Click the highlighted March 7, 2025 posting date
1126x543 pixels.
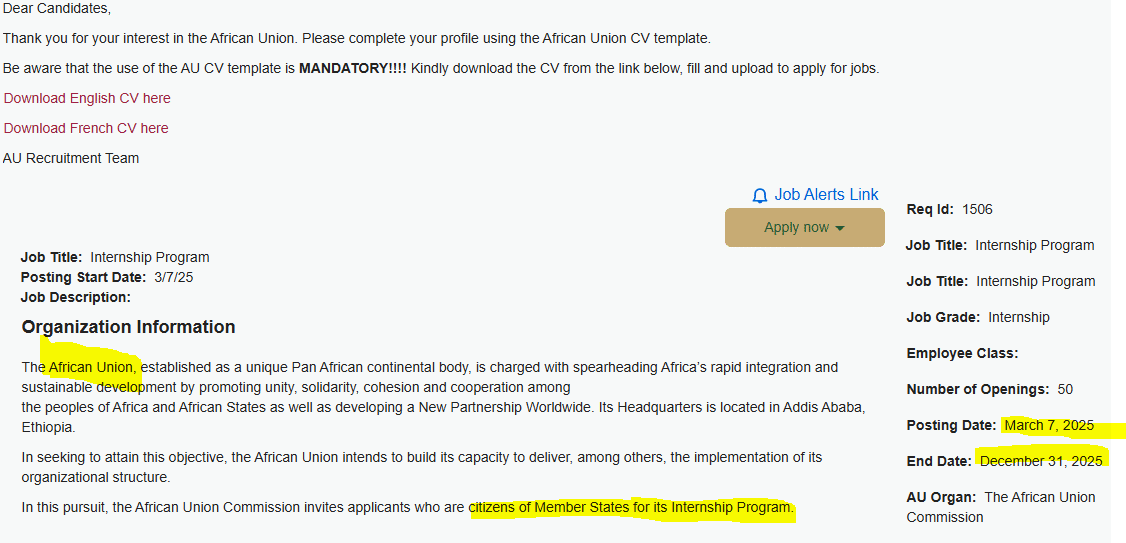tap(1049, 425)
